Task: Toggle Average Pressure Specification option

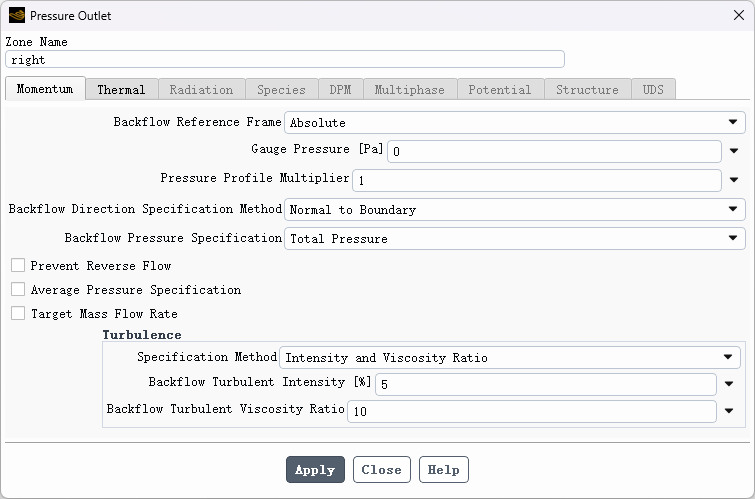Action: tap(18, 290)
